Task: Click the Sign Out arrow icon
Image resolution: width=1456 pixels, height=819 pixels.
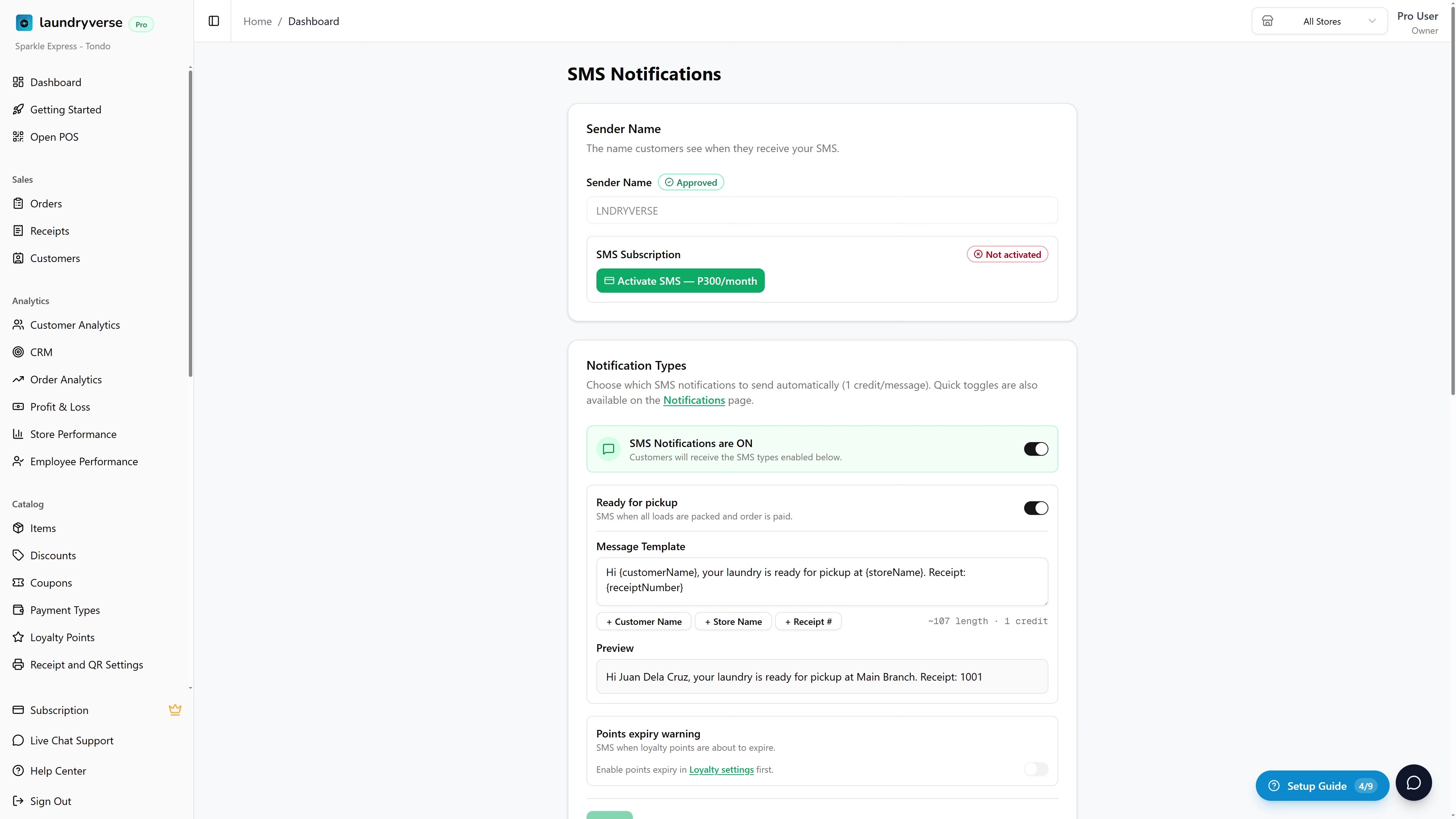Action: (x=18, y=801)
